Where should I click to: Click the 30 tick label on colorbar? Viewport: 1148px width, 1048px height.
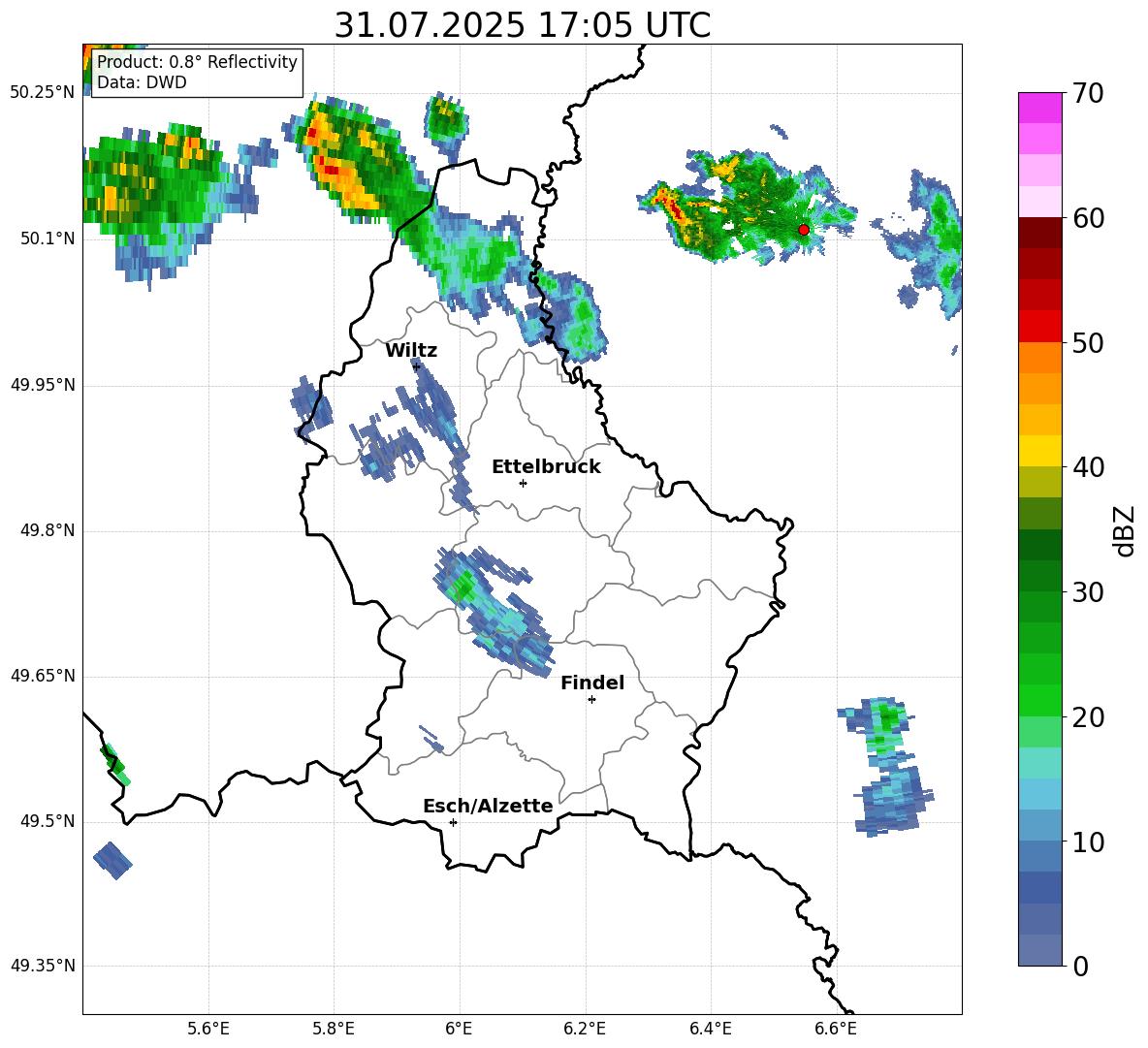(x=1088, y=592)
